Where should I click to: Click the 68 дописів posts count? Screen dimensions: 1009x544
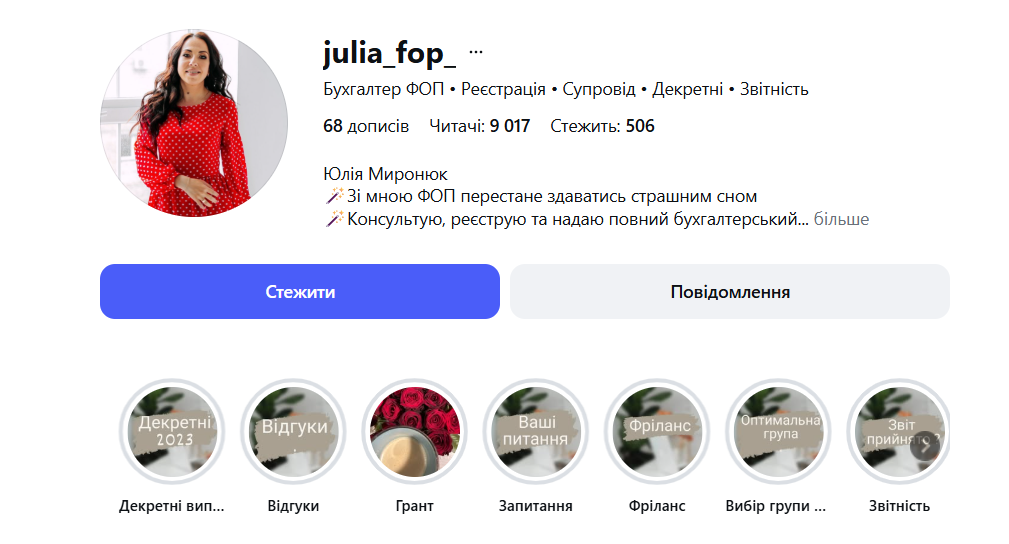pyautogui.click(x=366, y=126)
